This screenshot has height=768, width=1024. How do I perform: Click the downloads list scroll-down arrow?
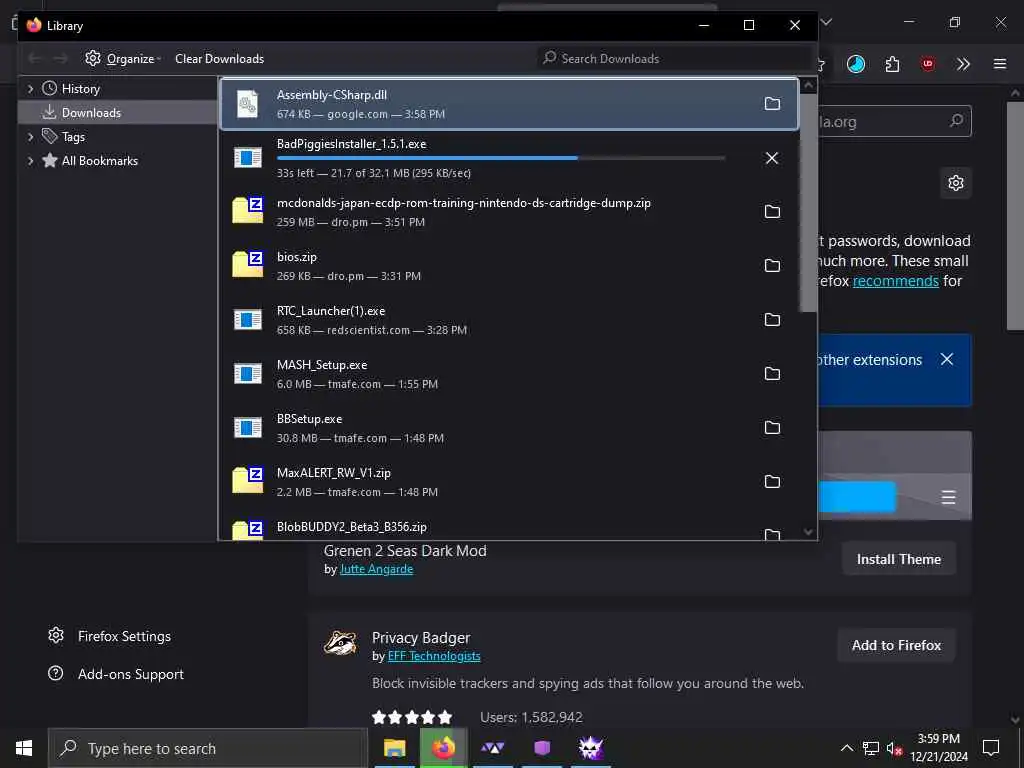(808, 532)
